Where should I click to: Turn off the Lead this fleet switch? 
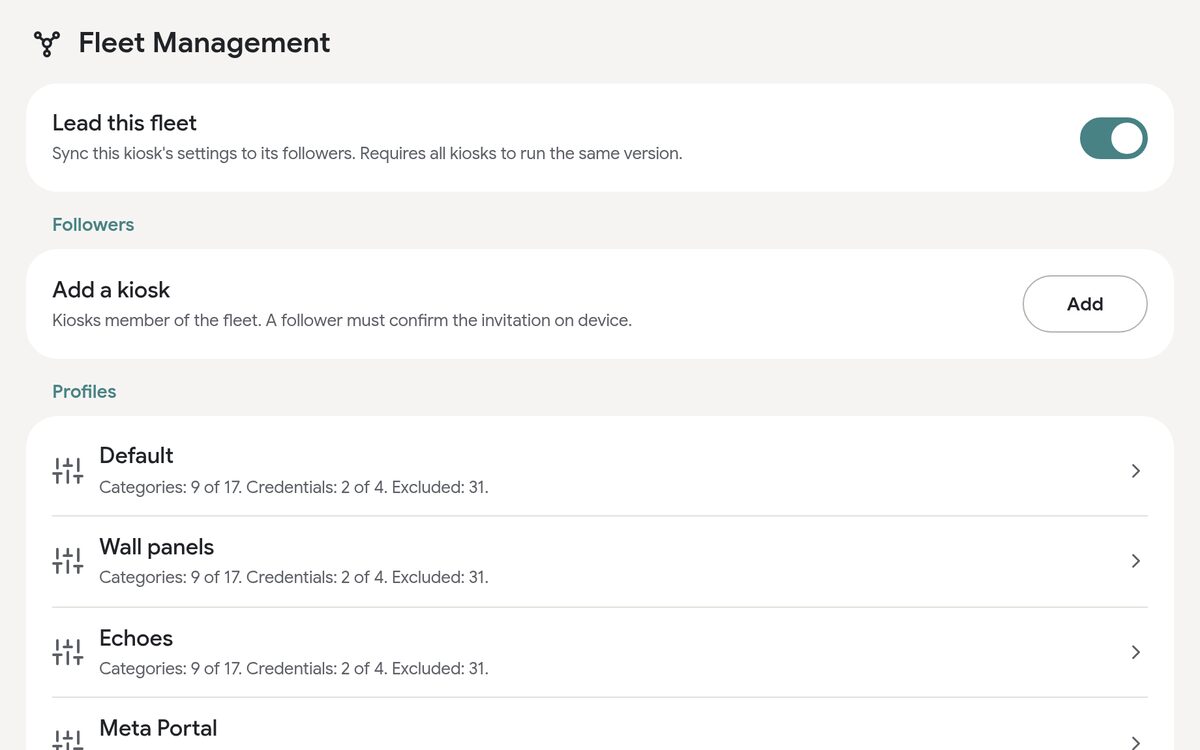[1113, 138]
